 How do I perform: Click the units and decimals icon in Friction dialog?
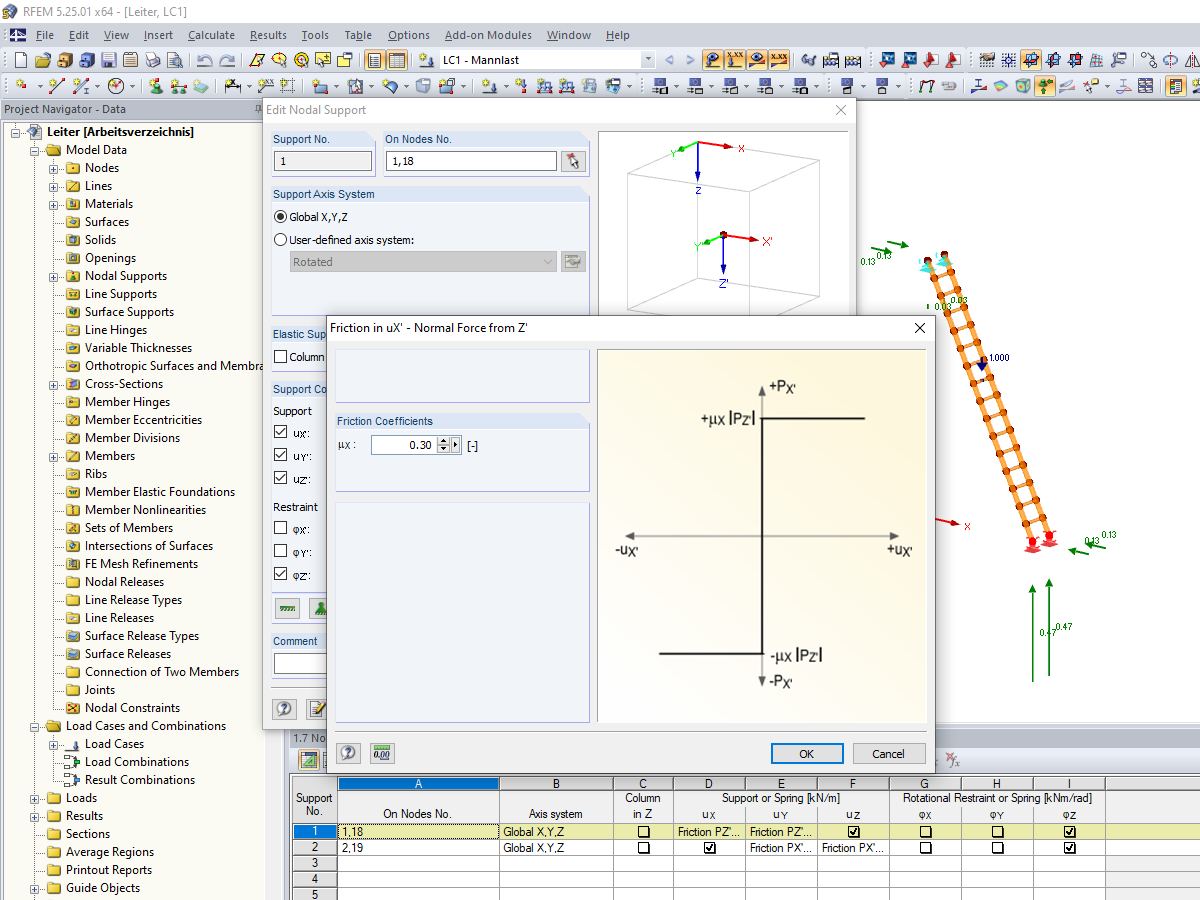[x=381, y=754]
